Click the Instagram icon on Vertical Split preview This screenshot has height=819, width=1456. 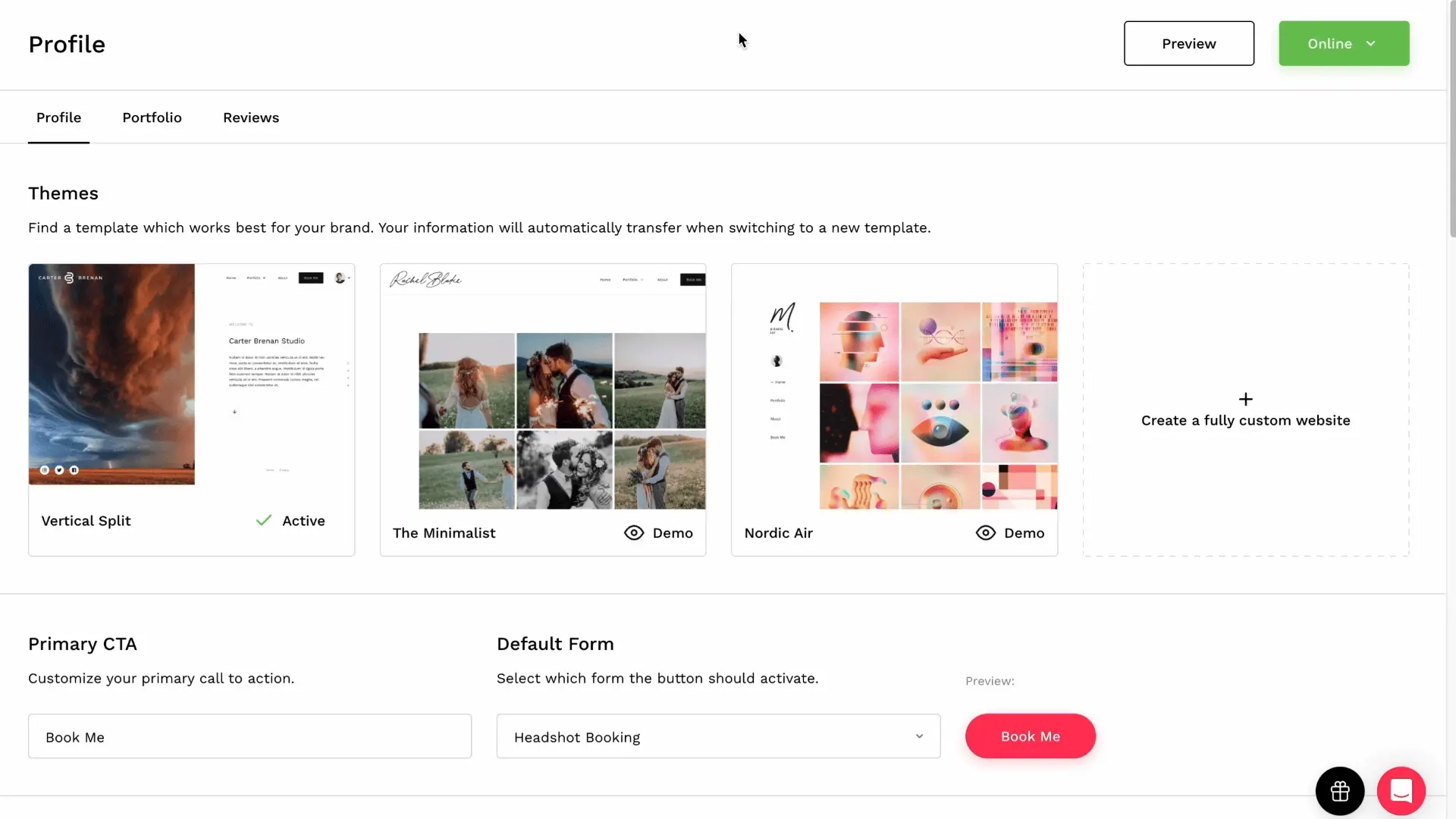[45, 469]
